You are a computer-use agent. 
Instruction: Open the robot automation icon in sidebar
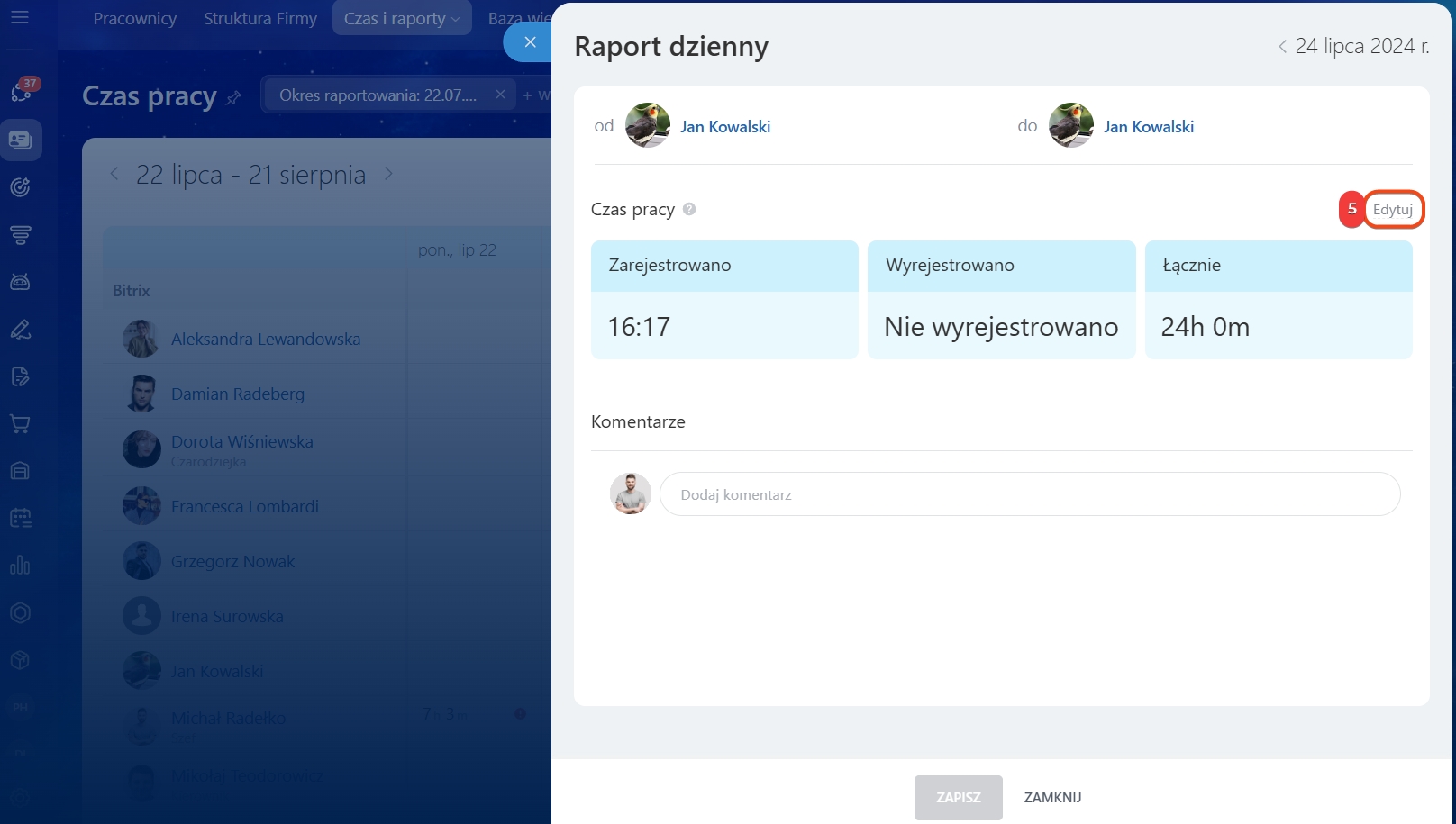coord(20,282)
